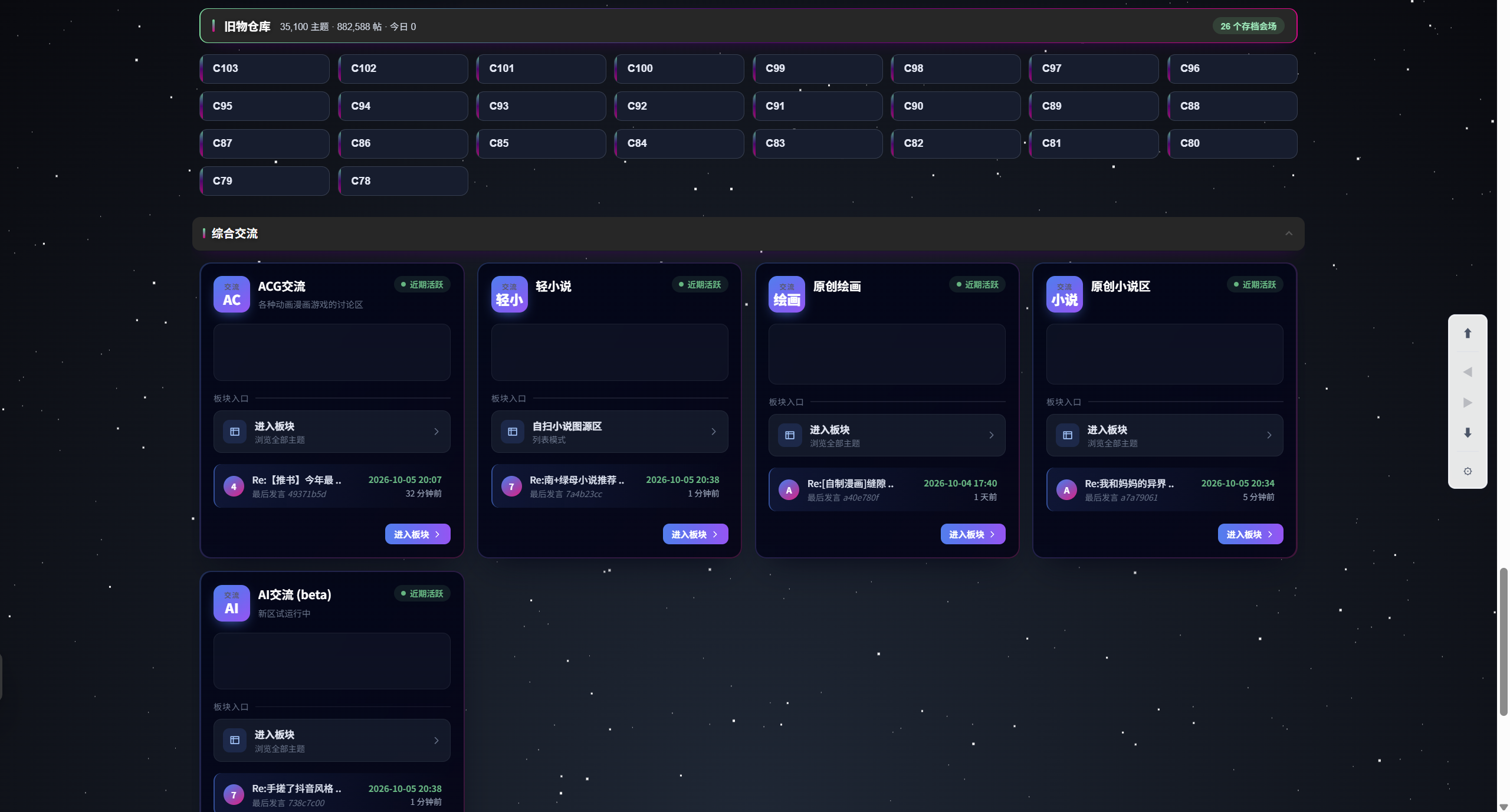The width and height of the screenshot is (1510, 812).
Task: Click the AC badge icon of ACG交流
Action: [x=232, y=294]
